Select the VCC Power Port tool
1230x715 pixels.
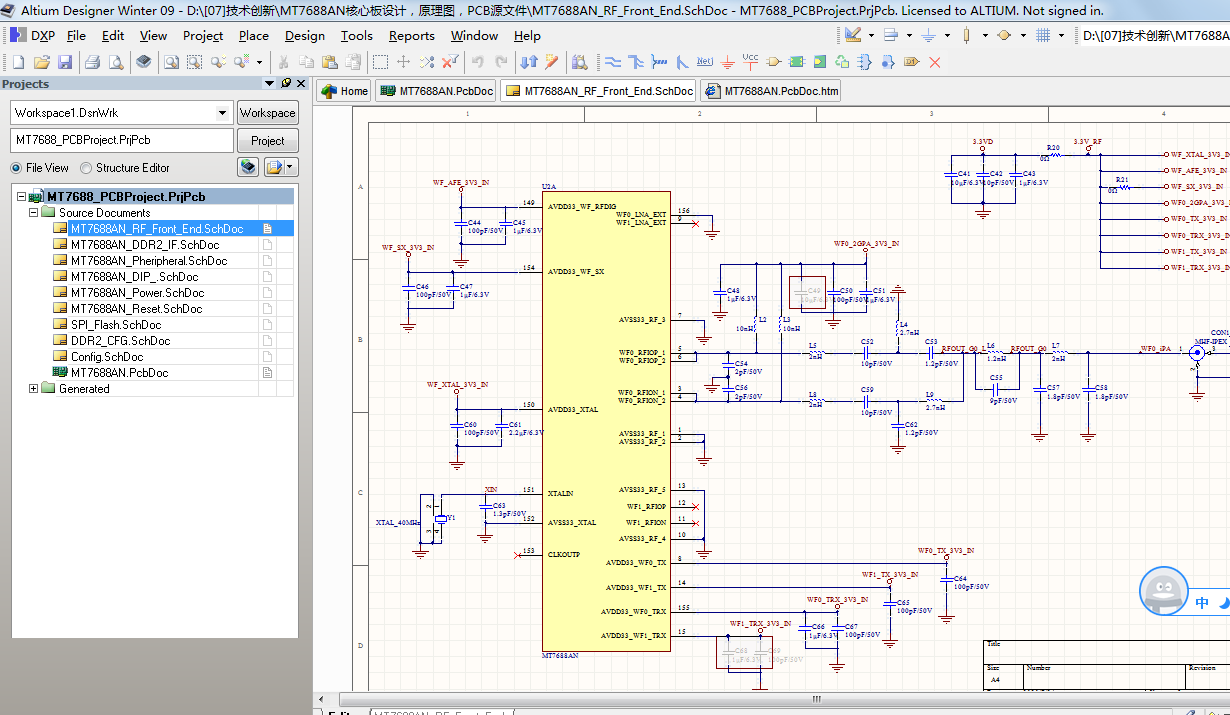tap(750, 62)
